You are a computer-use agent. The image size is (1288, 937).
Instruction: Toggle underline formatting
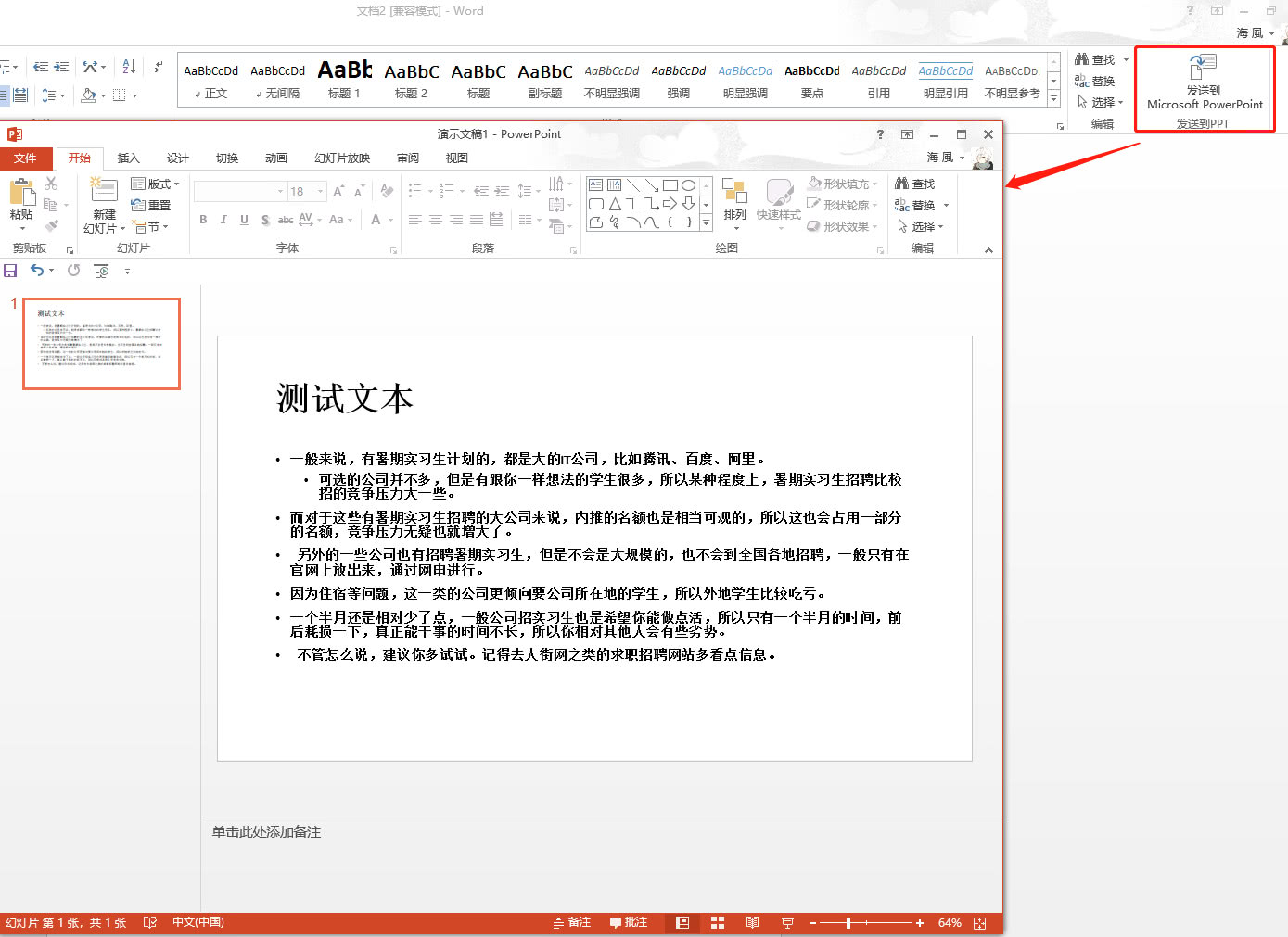[x=243, y=220]
